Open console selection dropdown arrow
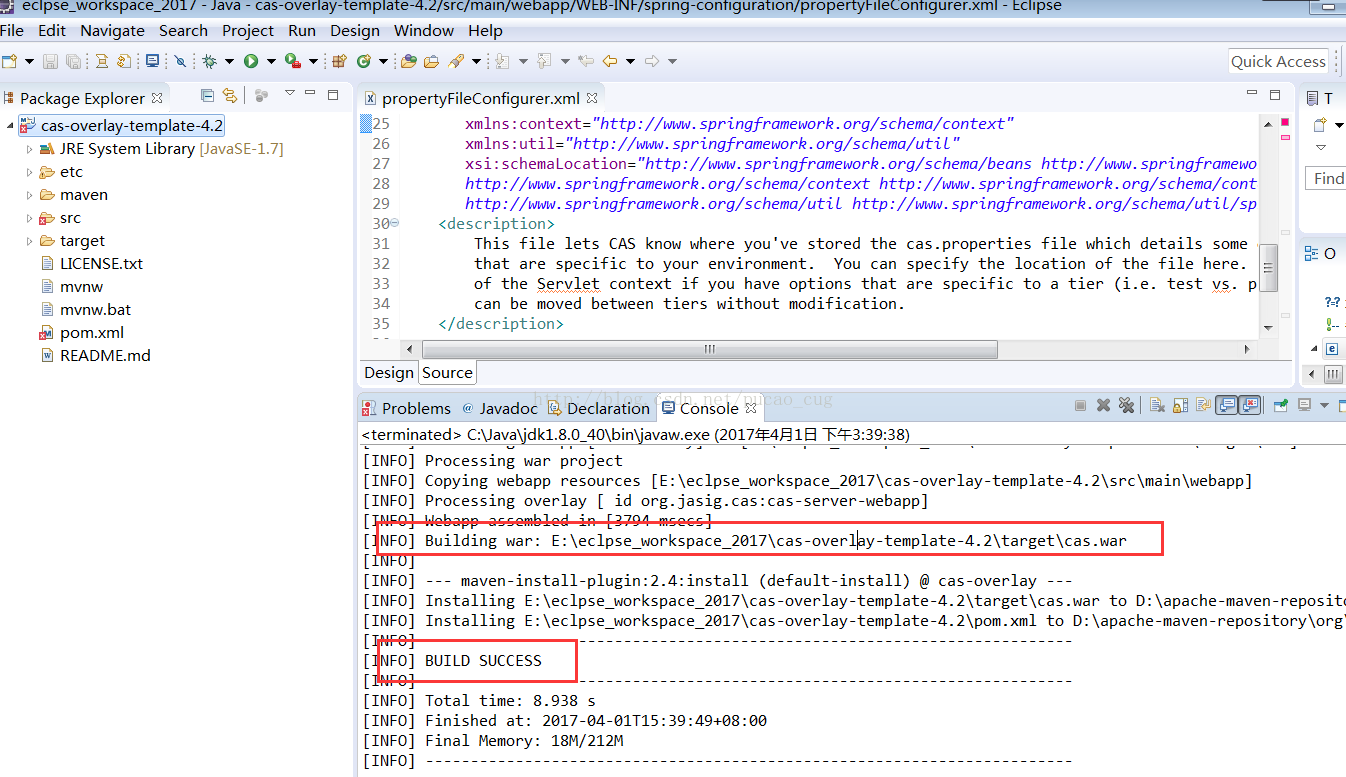 pyautogui.click(x=1324, y=405)
